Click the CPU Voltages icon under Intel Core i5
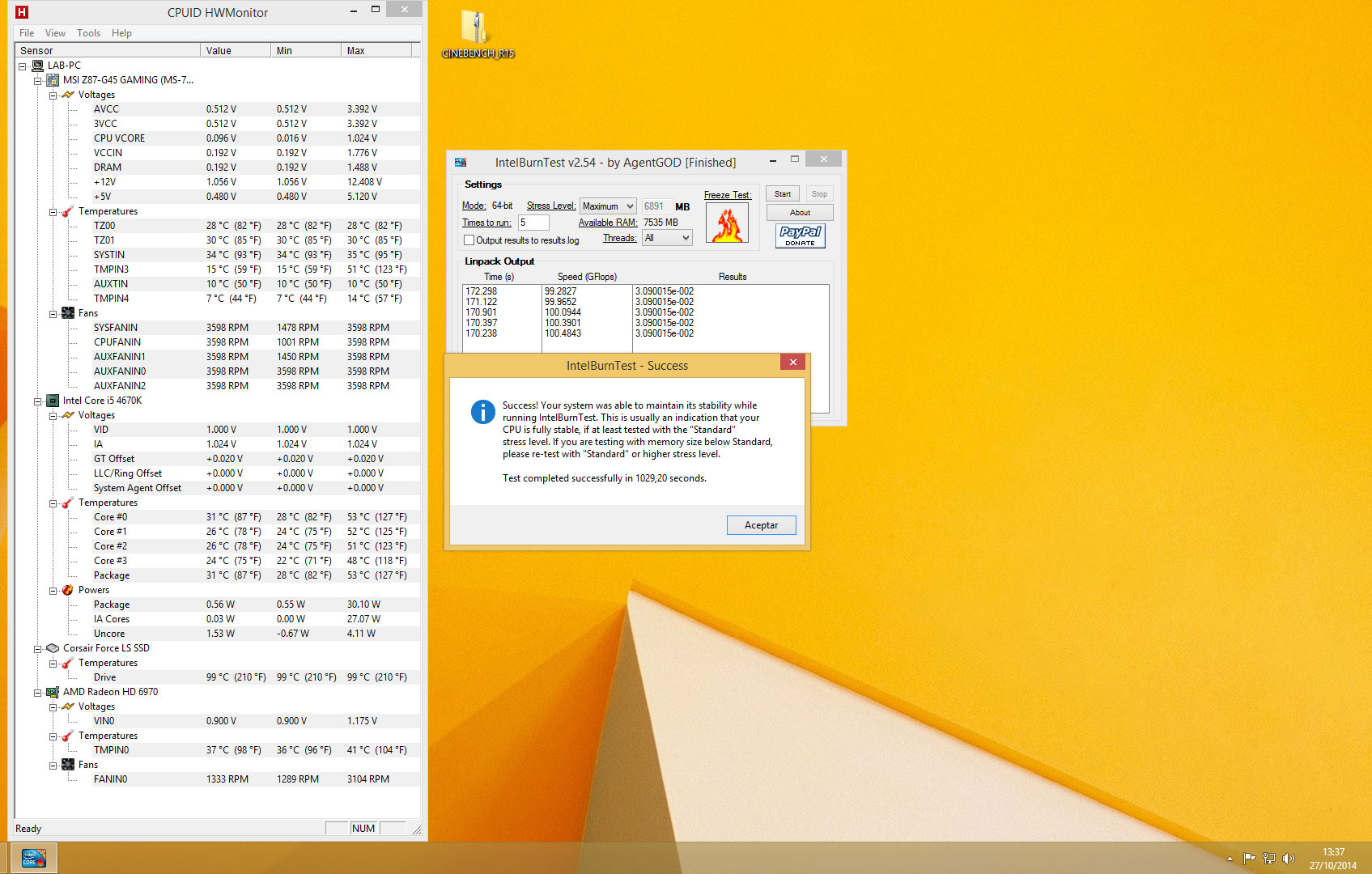This screenshot has width=1372, height=874. [x=68, y=415]
